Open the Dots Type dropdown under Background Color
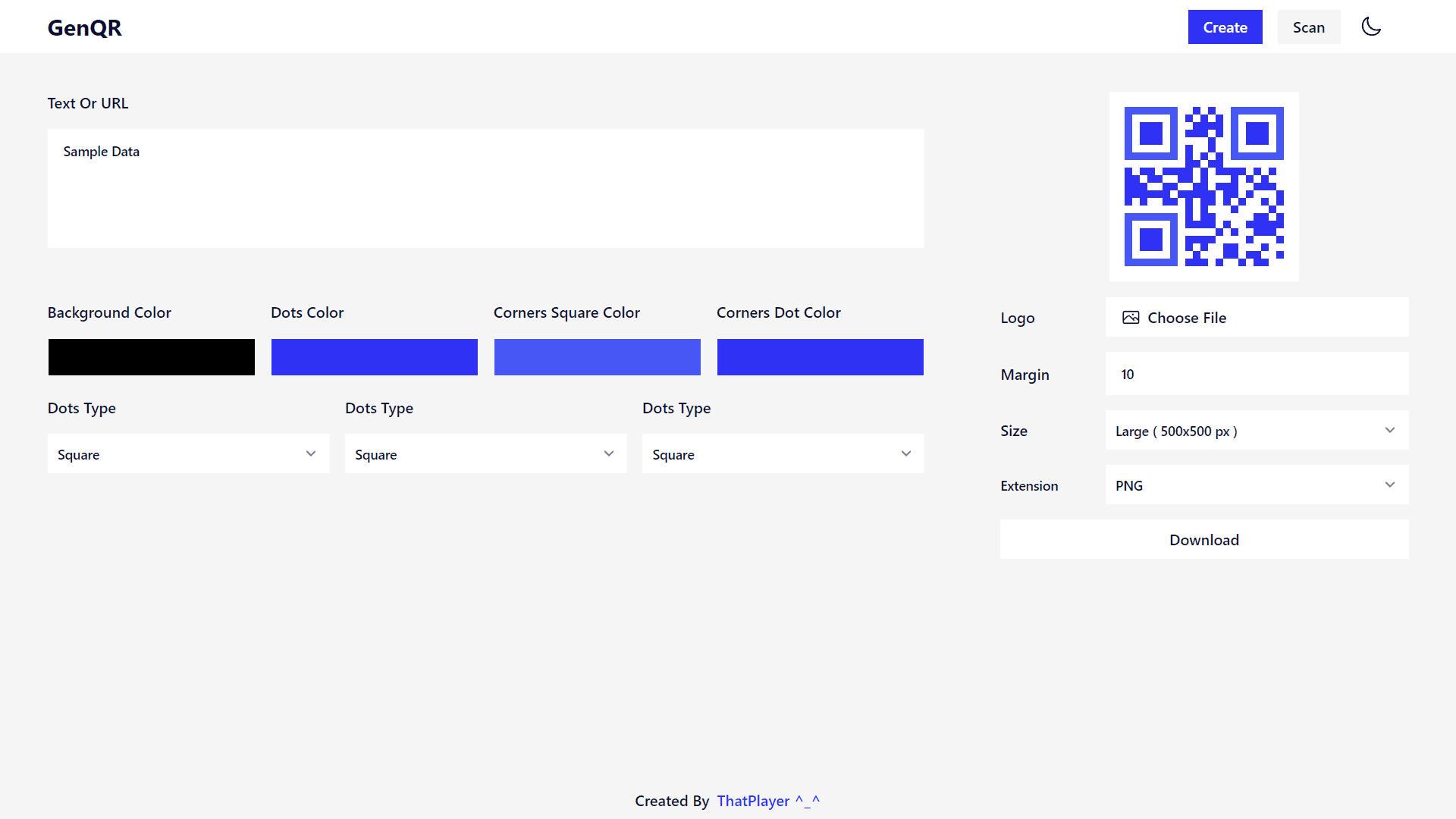The height and width of the screenshot is (819, 1456). click(189, 453)
